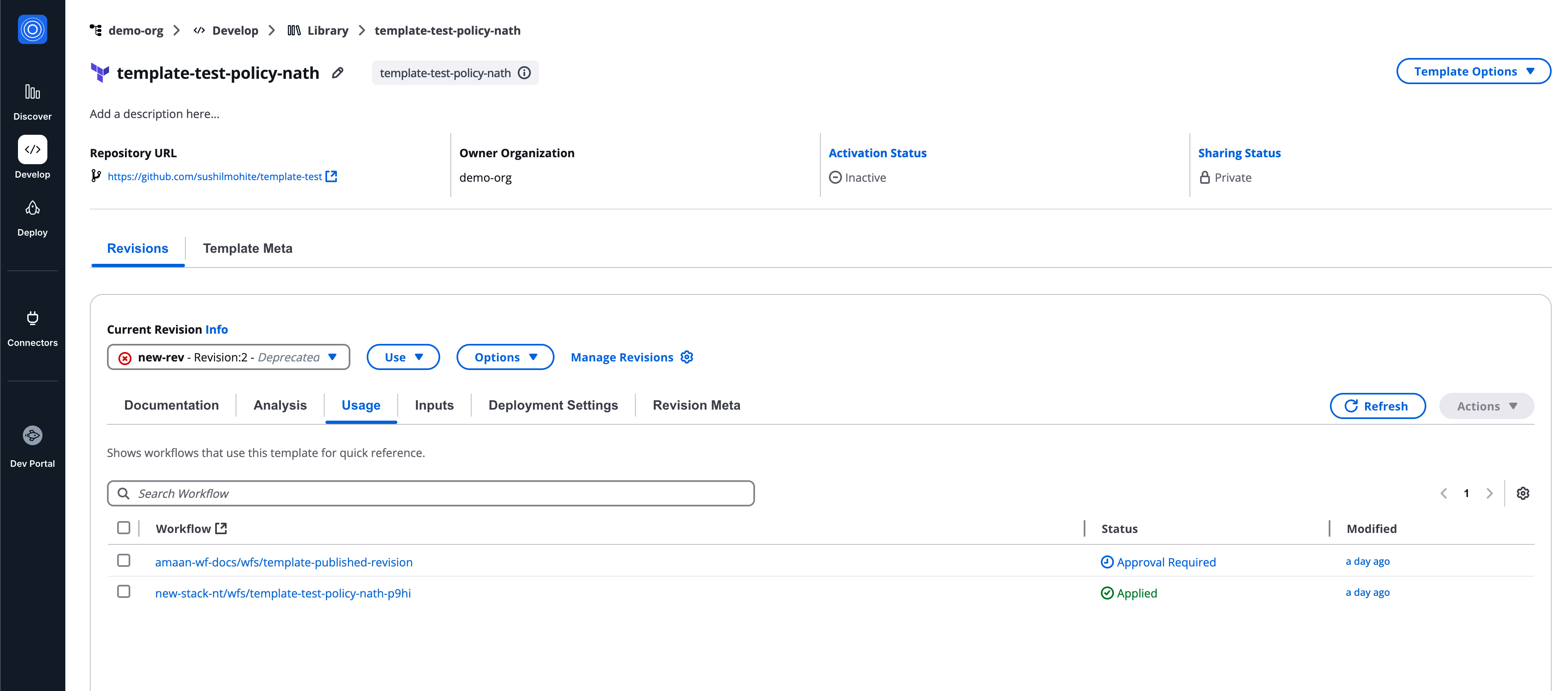Click external link icon next to Workflow header

(222, 528)
